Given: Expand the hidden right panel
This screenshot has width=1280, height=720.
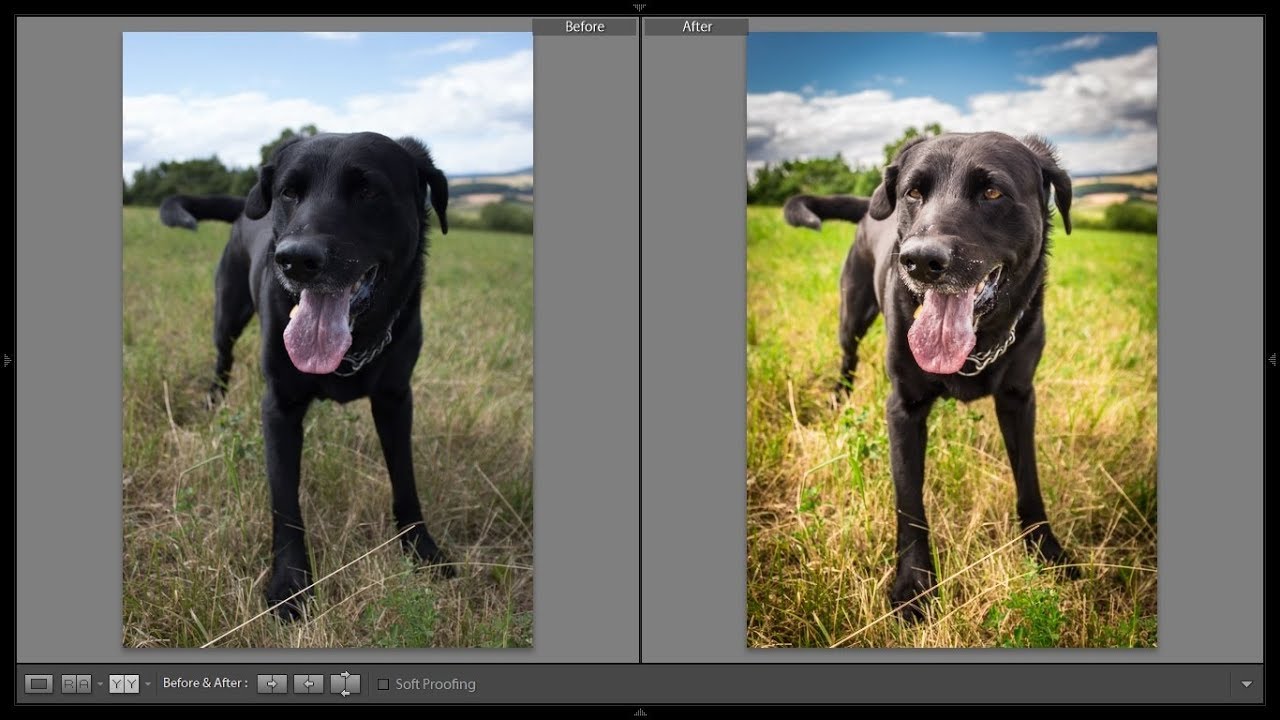Looking at the screenshot, I should tap(1273, 360).
